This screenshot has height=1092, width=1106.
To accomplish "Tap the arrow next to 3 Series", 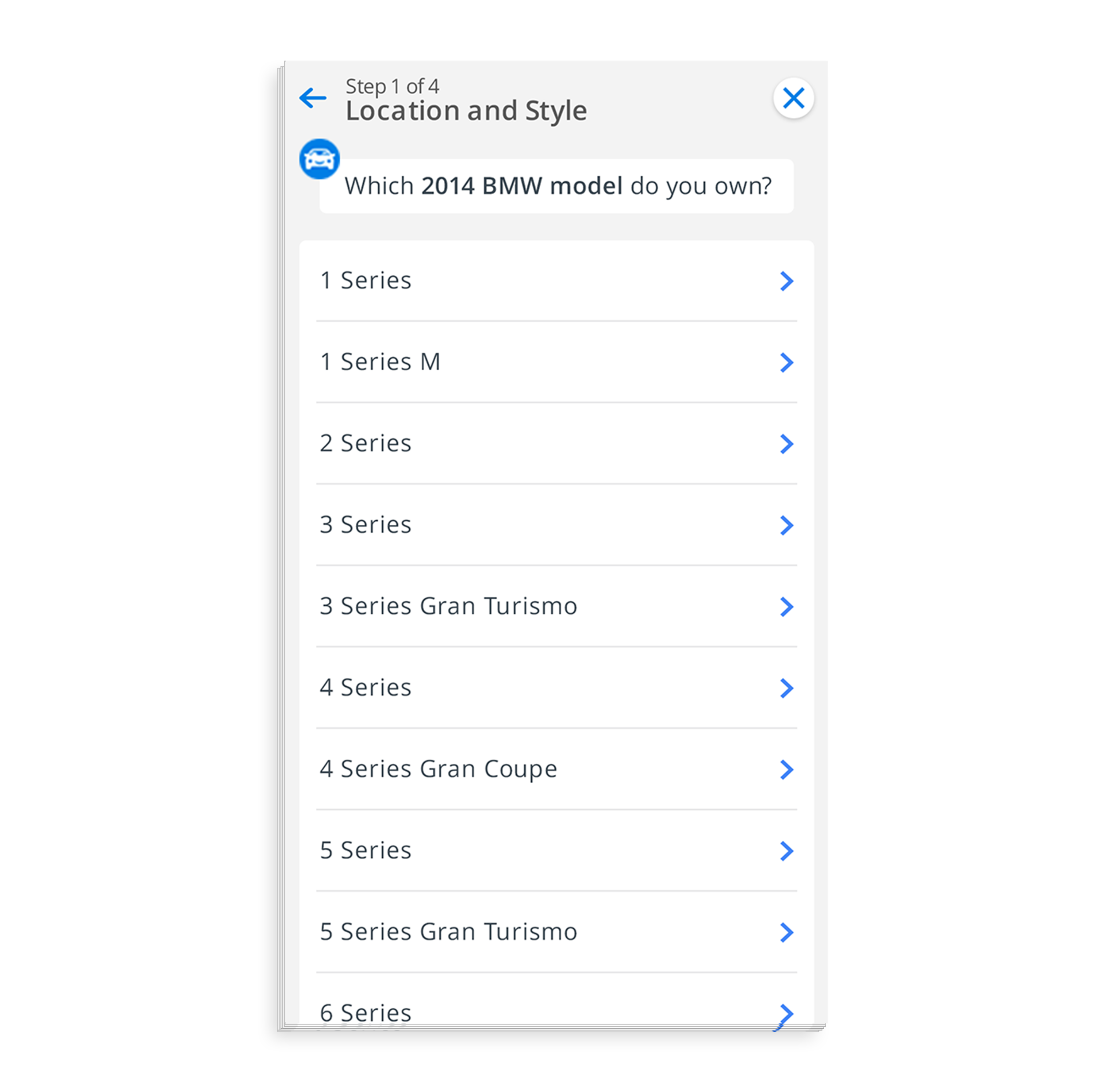I will pyautogui.click(x=787, y=525).
